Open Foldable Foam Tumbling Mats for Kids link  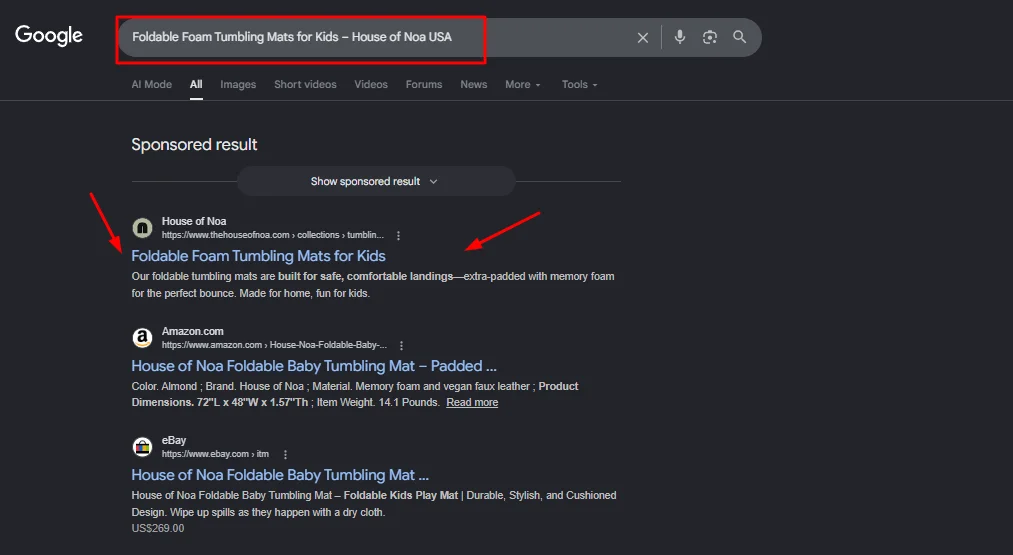tap(258, 256)
